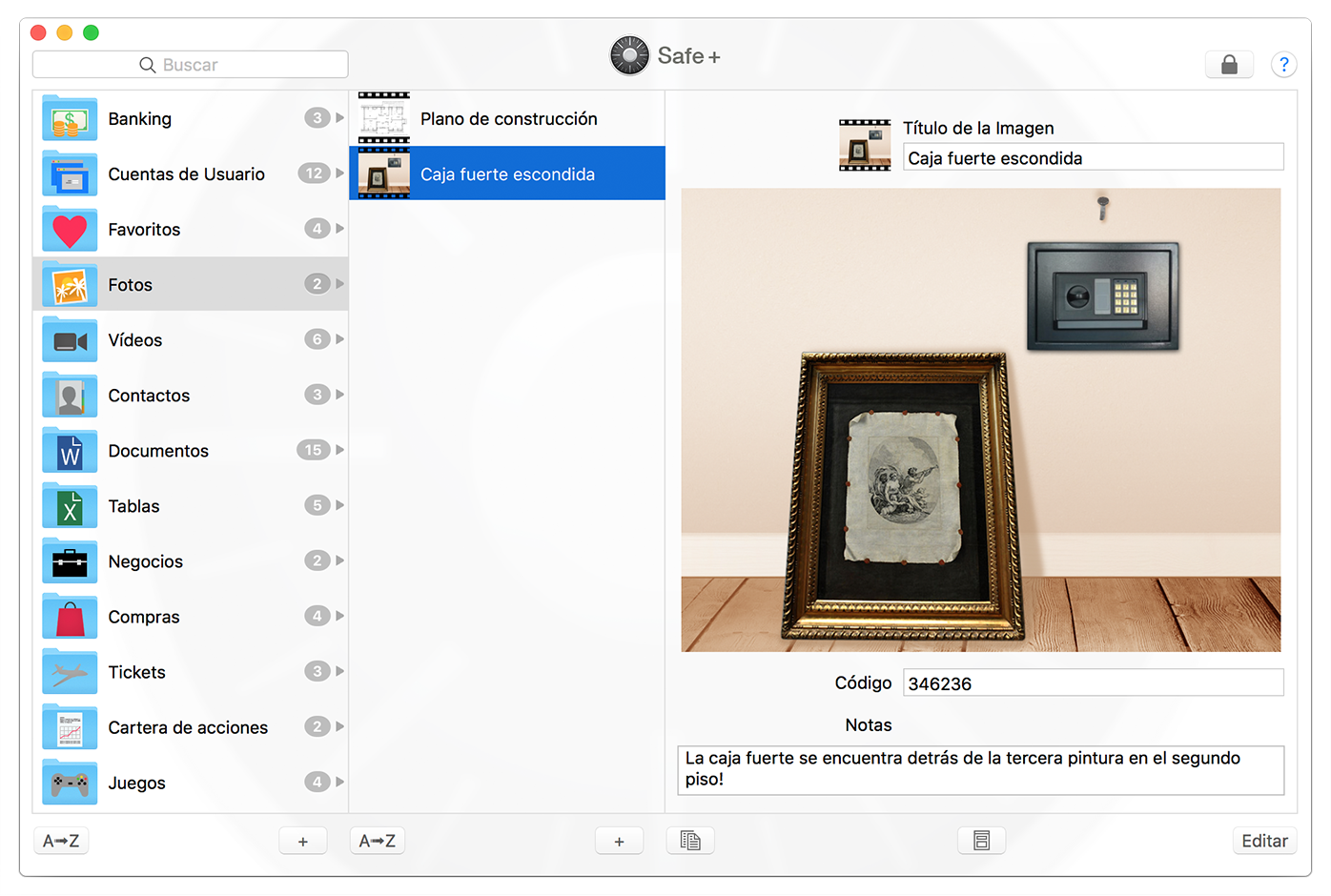
Task: Click the Tablas count badge 5
Action: (x=317, y=505)
